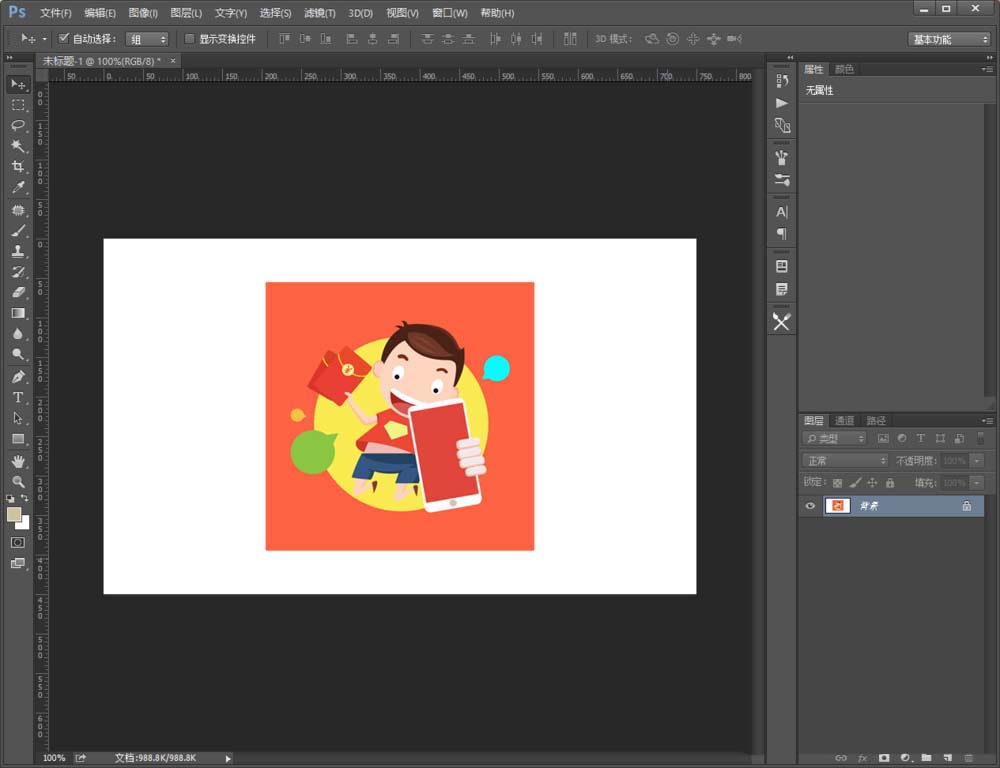Enable the 显示变换控件 checkbox
The width and height of the screenshot is (1000, 768).
tap(190, 39)
